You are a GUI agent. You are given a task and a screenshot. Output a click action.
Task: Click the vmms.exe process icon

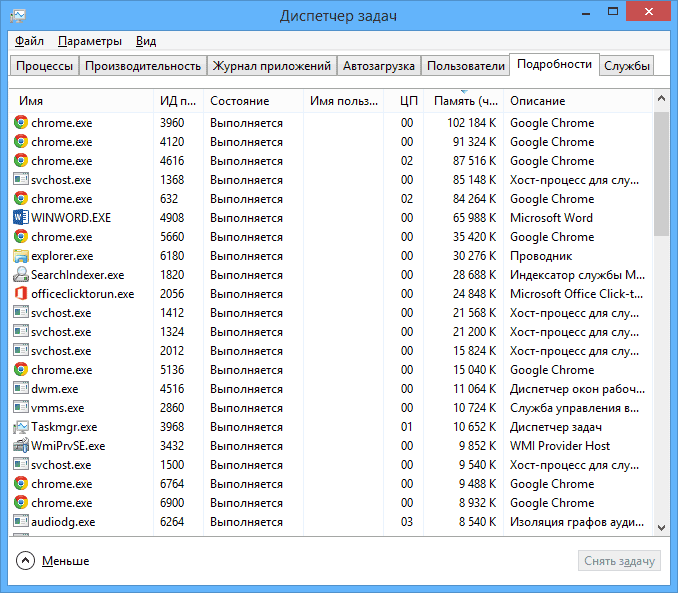pos(20,407)
